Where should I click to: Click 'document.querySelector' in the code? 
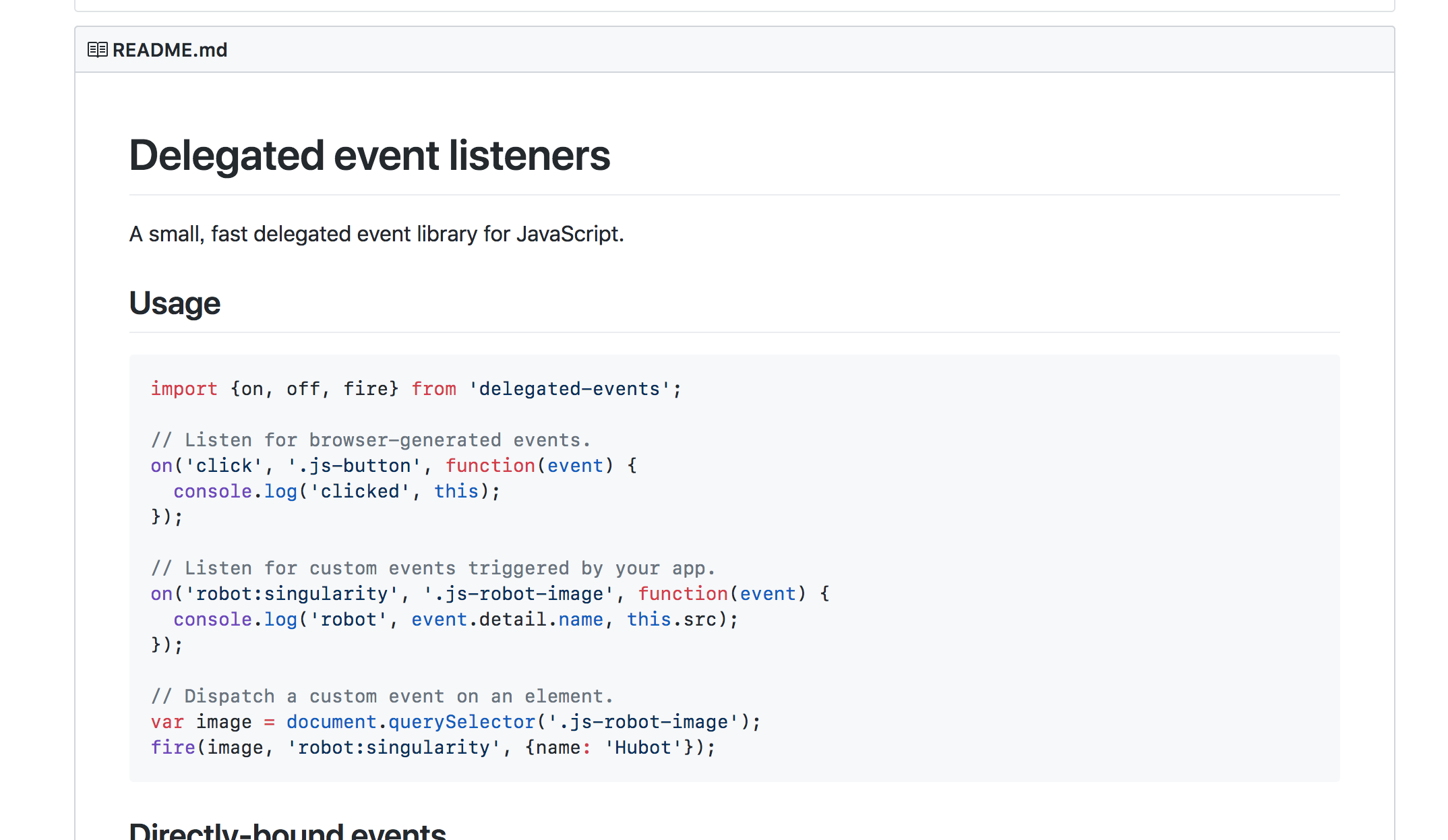tap(410, 722)
